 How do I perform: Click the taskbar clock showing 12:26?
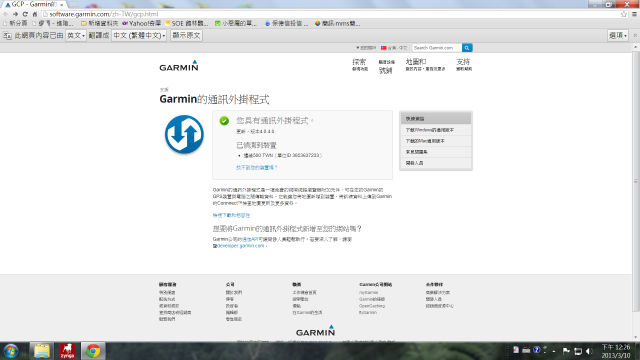[x=616, y=351]
